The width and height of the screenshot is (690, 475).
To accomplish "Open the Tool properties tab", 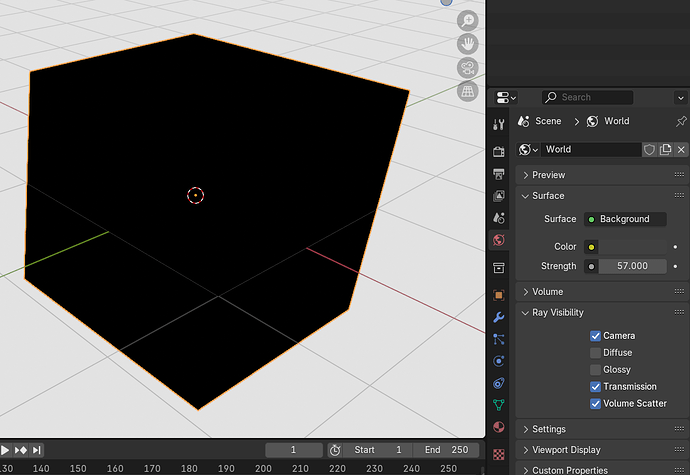I will click(499, 125).
